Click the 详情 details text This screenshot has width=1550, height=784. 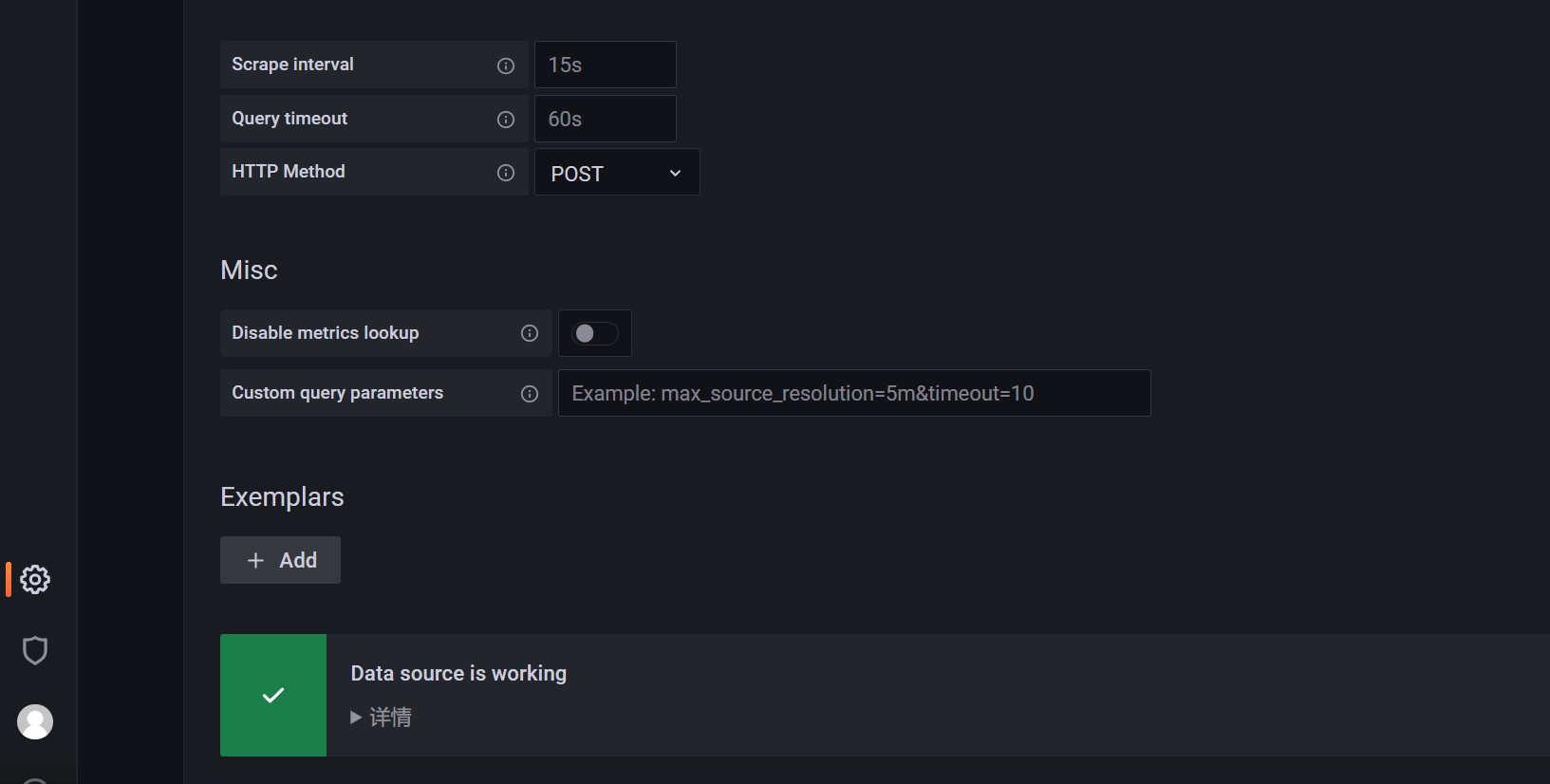pos(390,718)
